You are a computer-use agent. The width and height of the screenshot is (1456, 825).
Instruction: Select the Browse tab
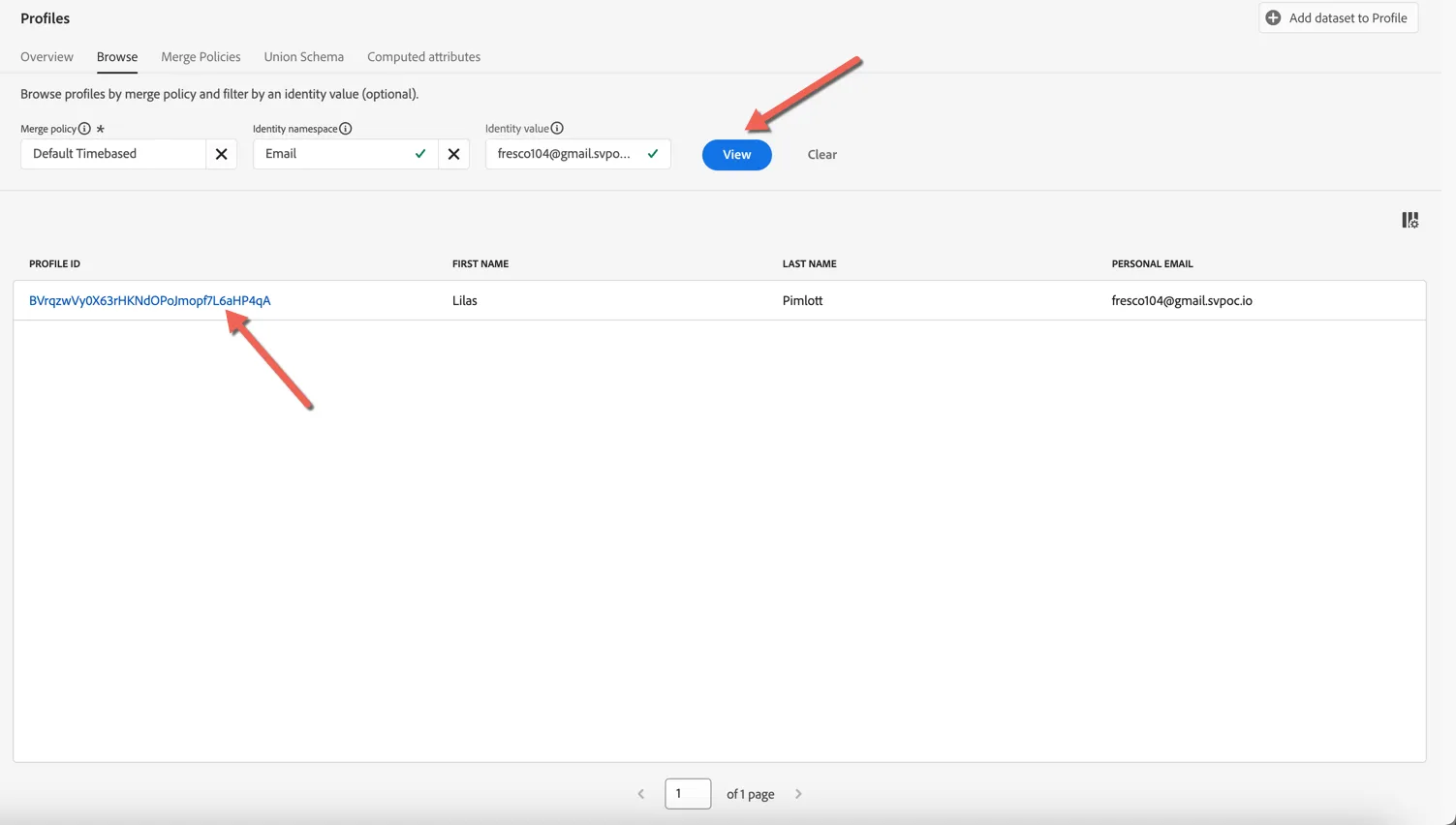click(x=117, y=57)
